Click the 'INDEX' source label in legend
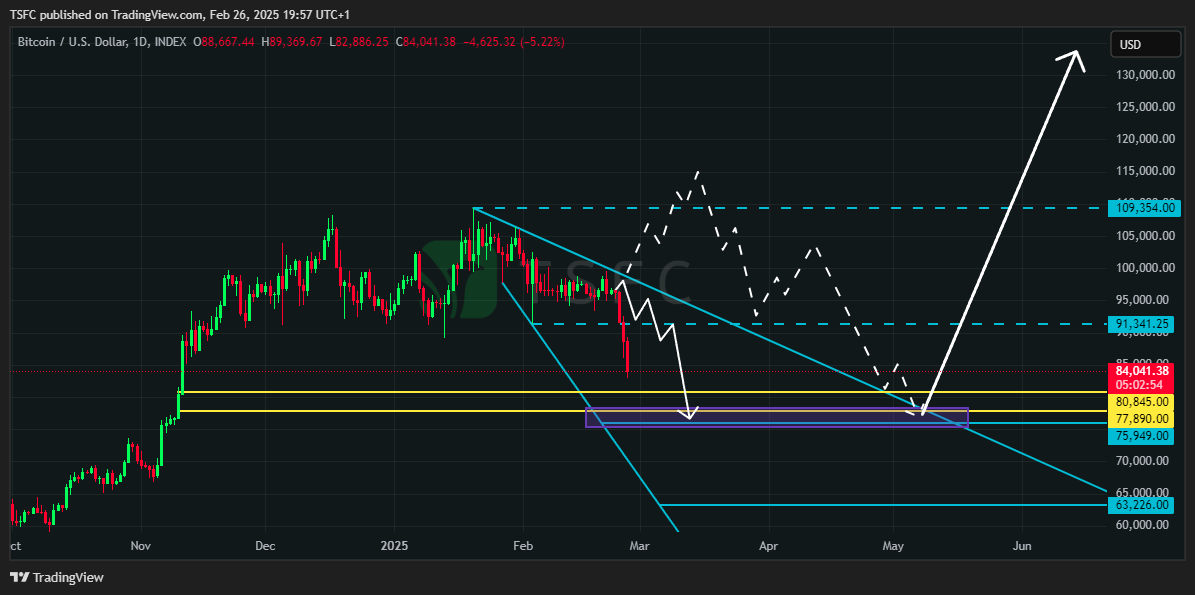Screen dimensions: 1195x595 (169, 43)
